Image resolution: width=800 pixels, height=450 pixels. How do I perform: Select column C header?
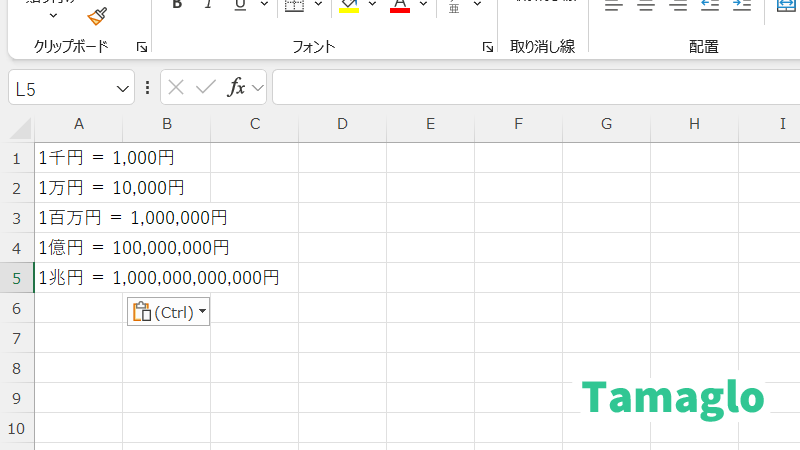point(255,124)
